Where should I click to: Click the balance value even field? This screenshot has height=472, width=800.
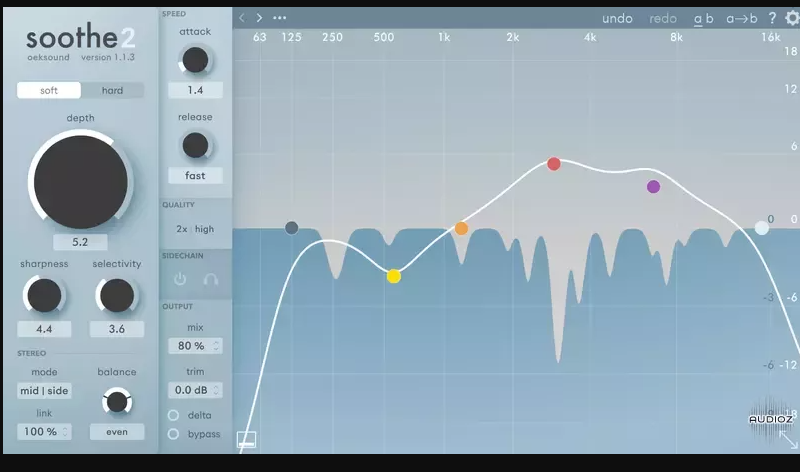pyautogui.click(x=117, y=432)
